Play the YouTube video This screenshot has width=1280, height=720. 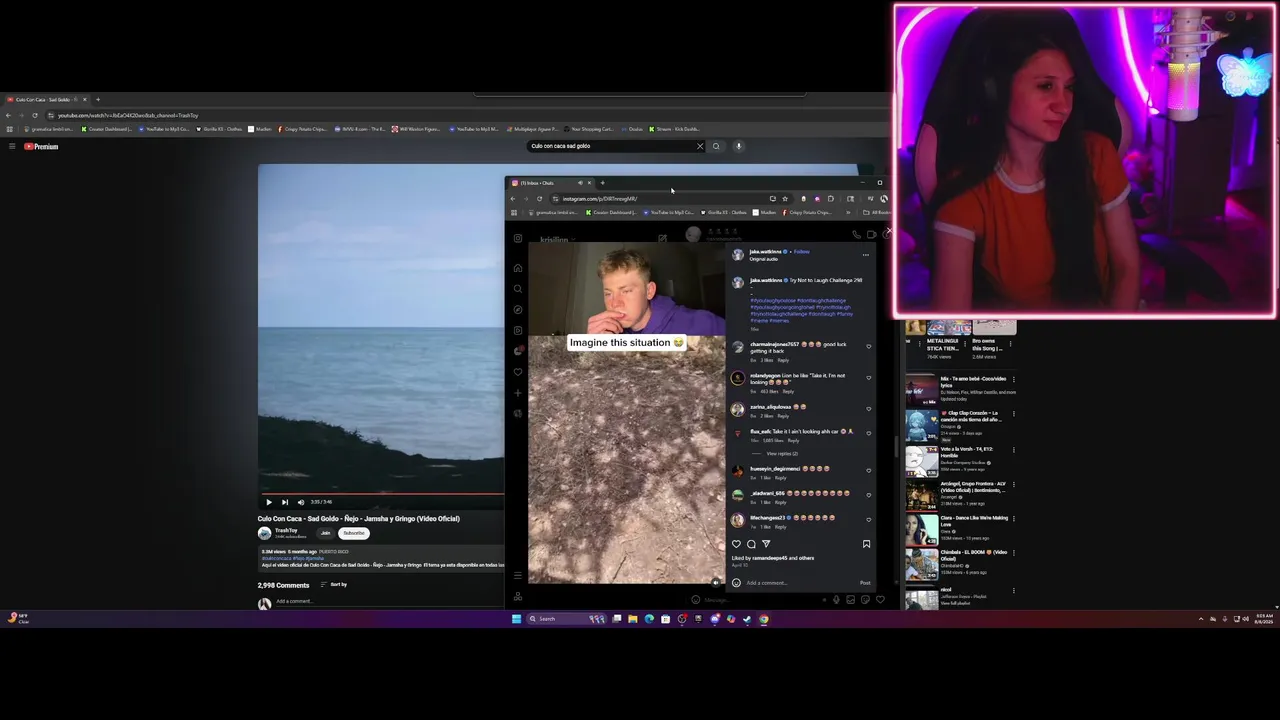click(268, 502)
